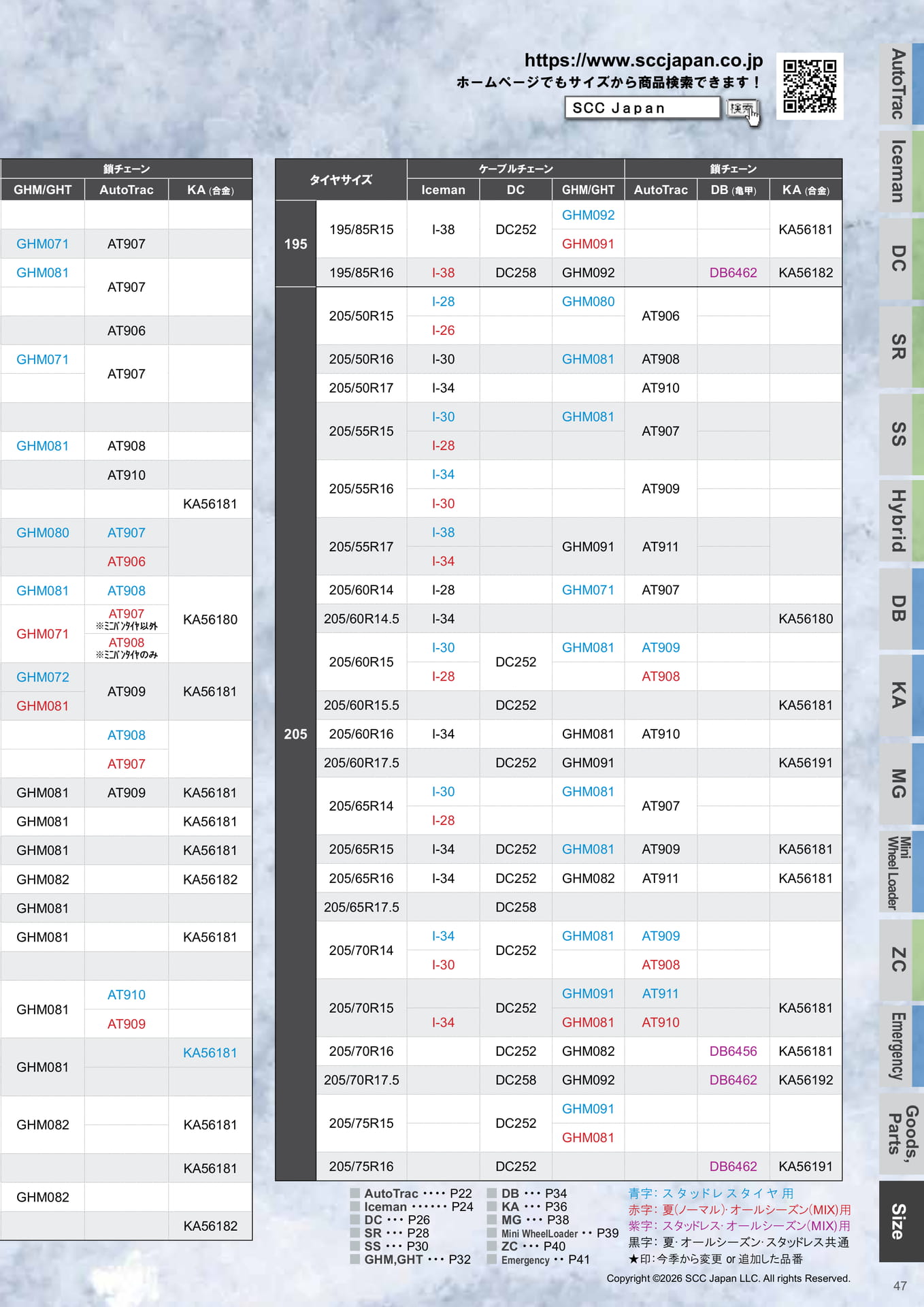
Task: Click the DB6456 cell
Action: 733,1051
